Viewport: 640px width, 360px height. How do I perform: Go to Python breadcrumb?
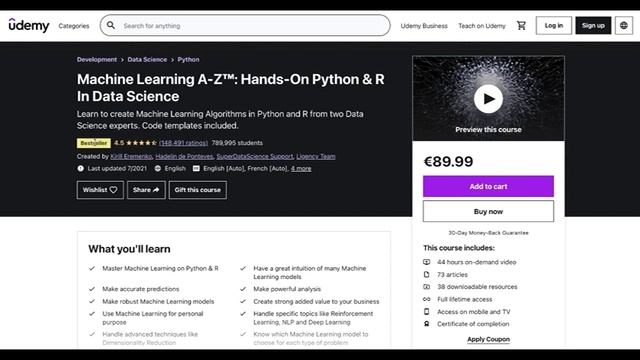click(189, 60)
